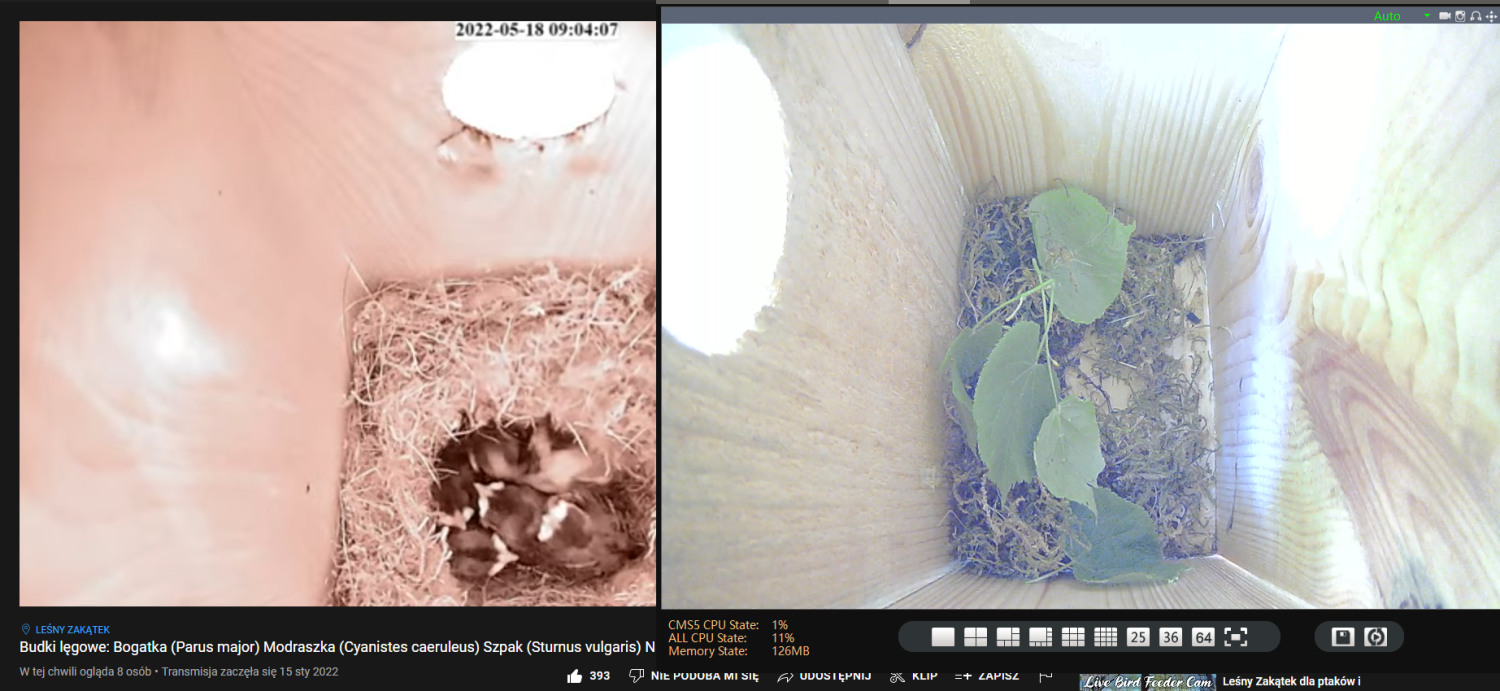The width and height of the screenshot is (1500, 691).
Task: Select the 25-camera layout
Action: click(x=1138, y=637)
